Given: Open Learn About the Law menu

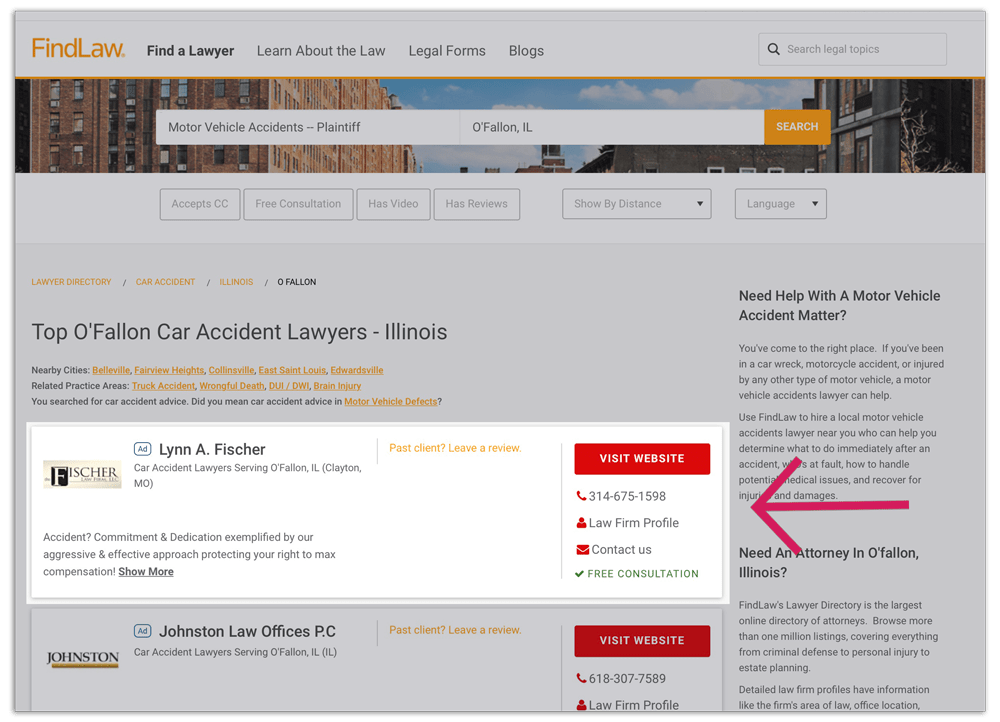Looking at the screenshot, I should coord(321,50).
